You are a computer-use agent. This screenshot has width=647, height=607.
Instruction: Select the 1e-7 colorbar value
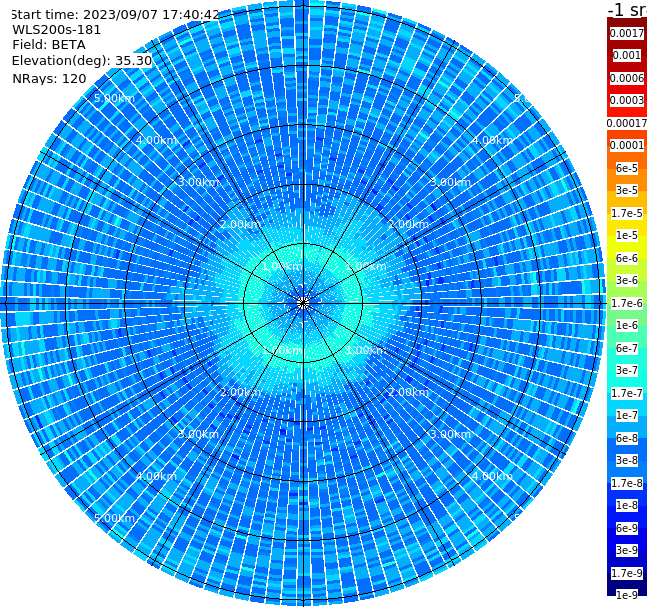tap(627, 415)
